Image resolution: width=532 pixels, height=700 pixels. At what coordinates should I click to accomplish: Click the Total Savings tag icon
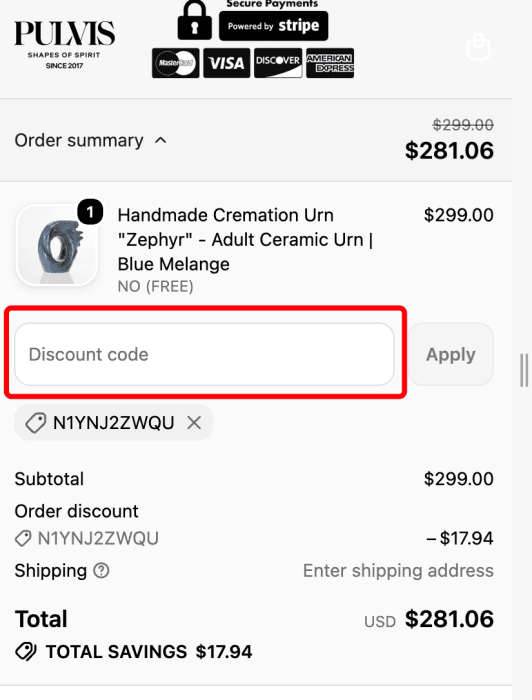click(x=26, y=652)
